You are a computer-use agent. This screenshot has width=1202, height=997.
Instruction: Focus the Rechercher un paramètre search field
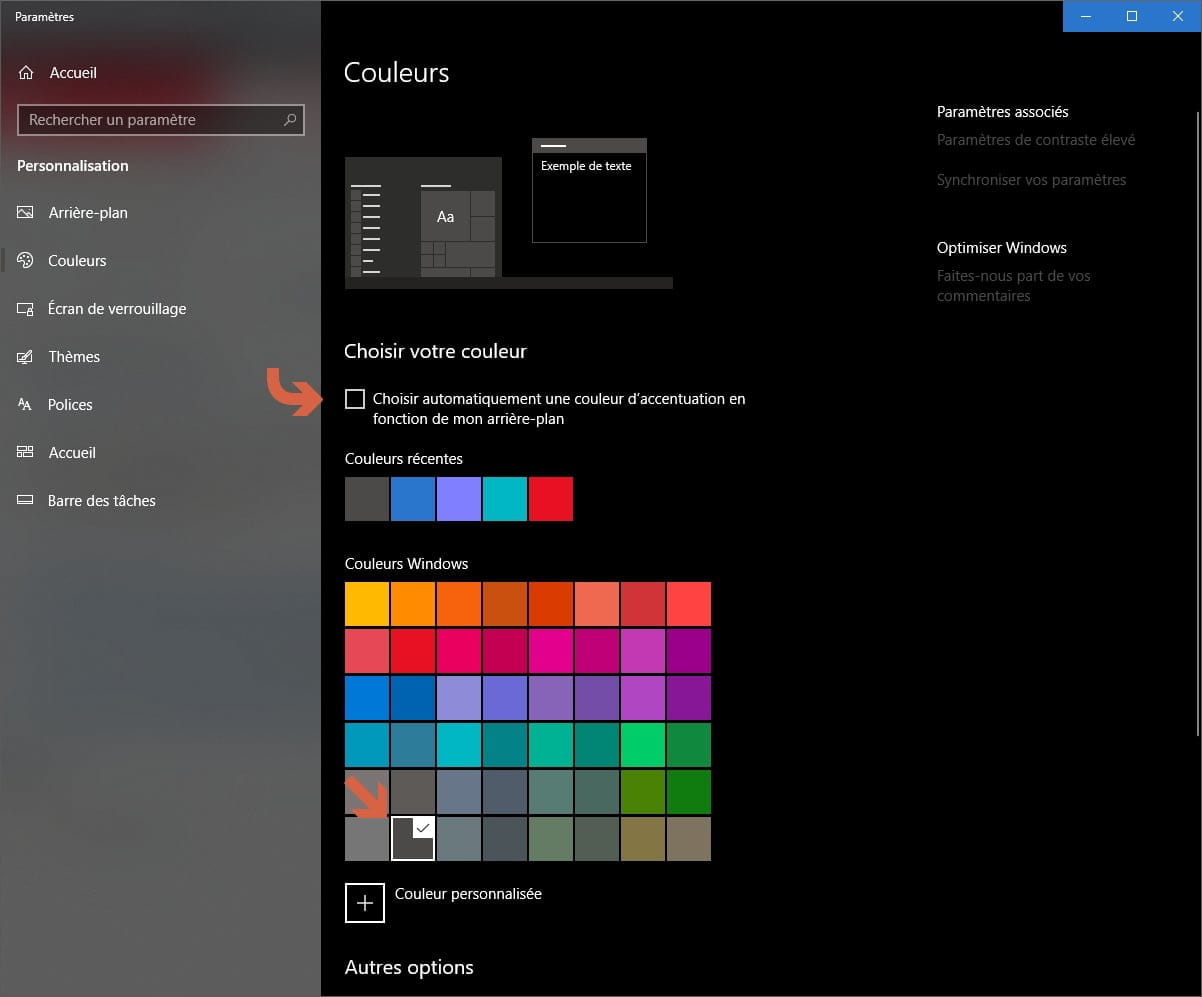click(x=161, y=120)
